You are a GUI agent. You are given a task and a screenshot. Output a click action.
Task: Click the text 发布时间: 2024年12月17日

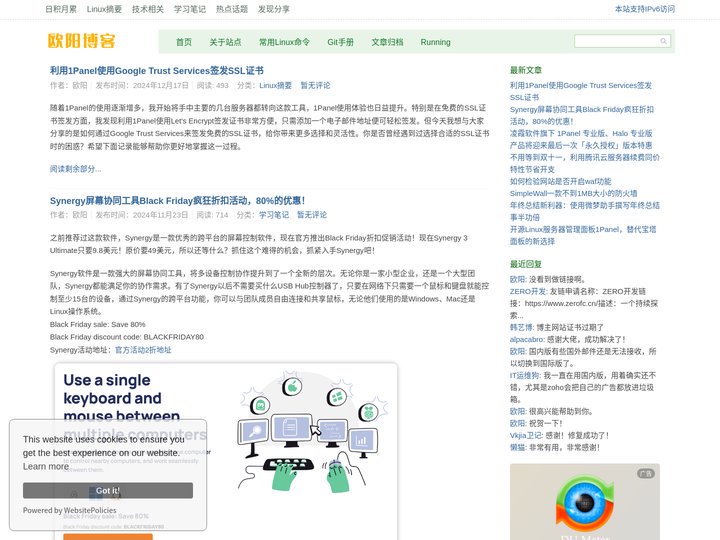click(x=142, y=85)
